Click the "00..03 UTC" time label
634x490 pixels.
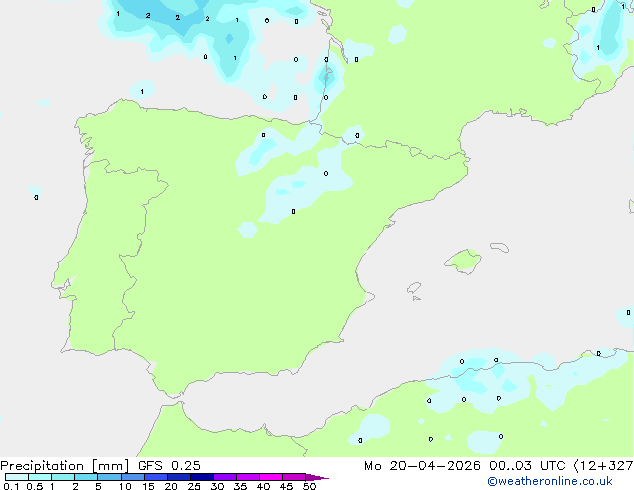tap(527, 466)
